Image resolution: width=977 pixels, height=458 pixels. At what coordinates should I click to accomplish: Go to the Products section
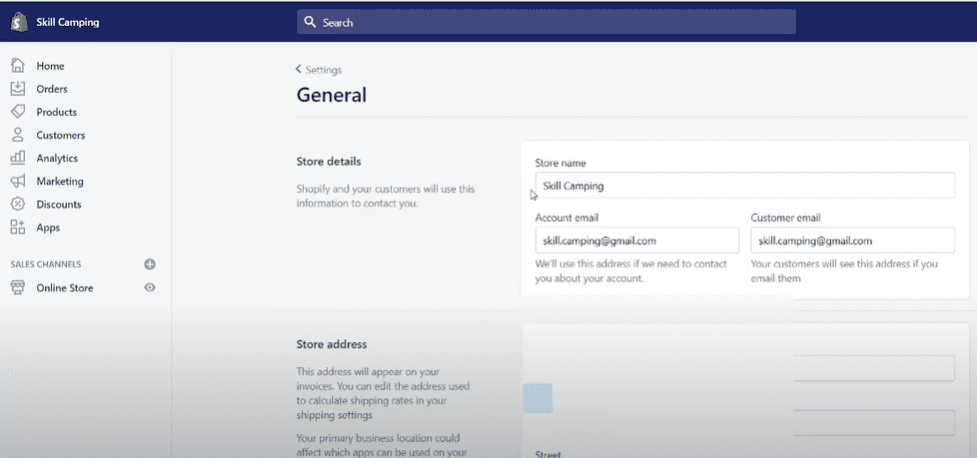[x=56, y=112]
